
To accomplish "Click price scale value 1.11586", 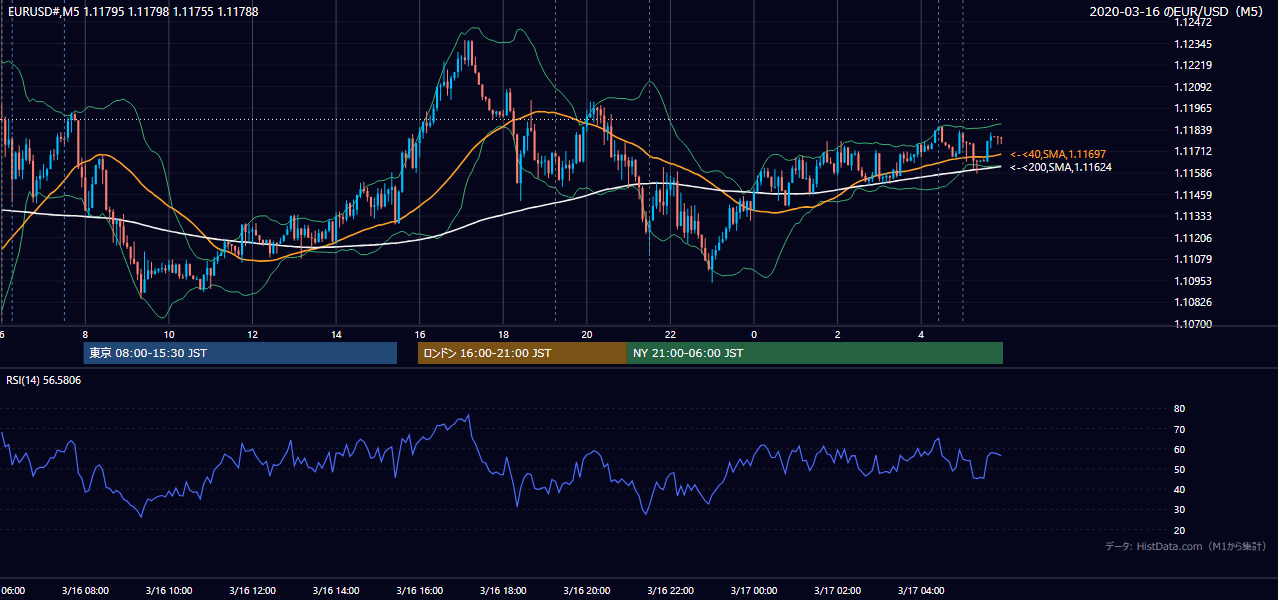I will click(1193, 173).
